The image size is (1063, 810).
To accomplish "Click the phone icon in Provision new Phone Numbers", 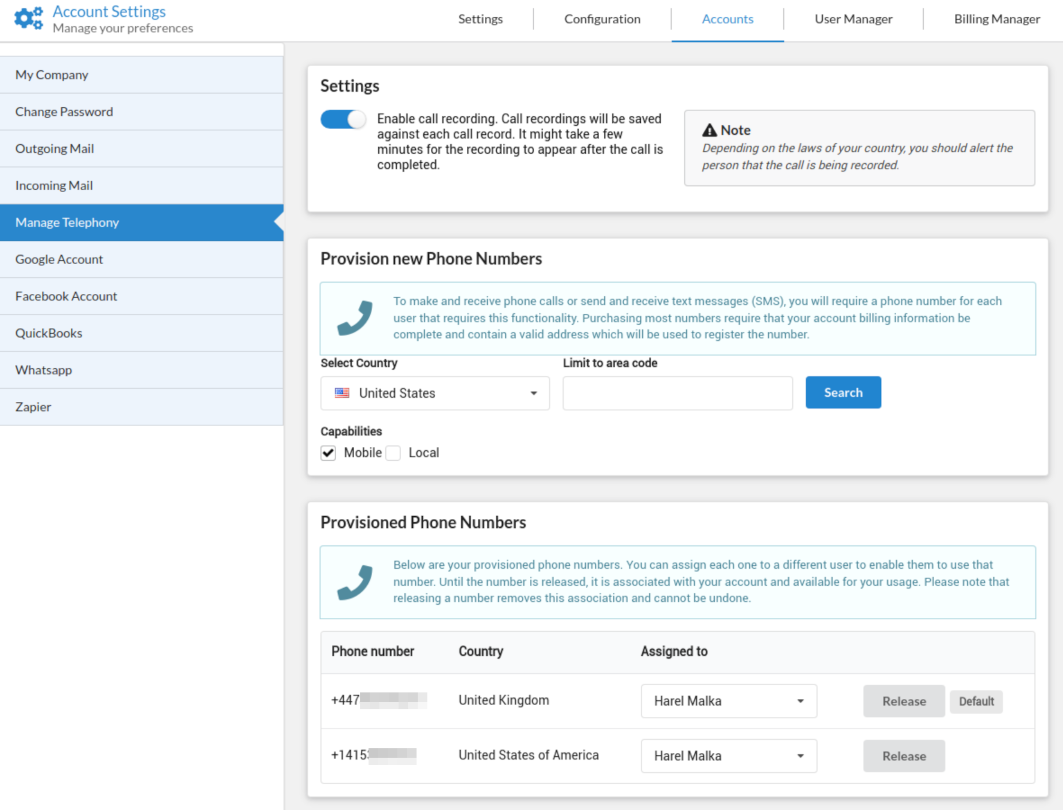I will [354, 318].
